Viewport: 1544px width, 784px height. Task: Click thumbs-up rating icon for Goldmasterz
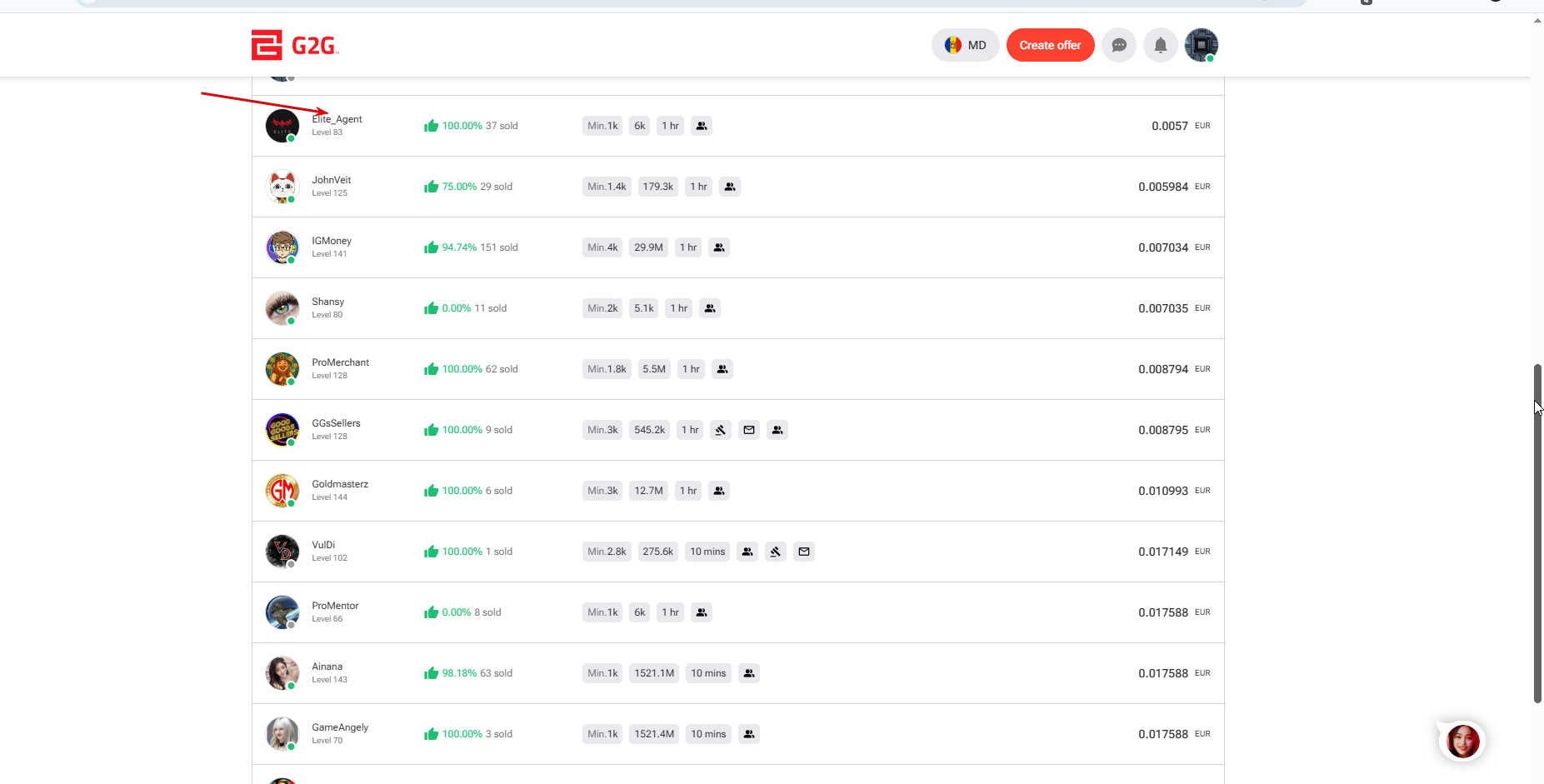431,491
